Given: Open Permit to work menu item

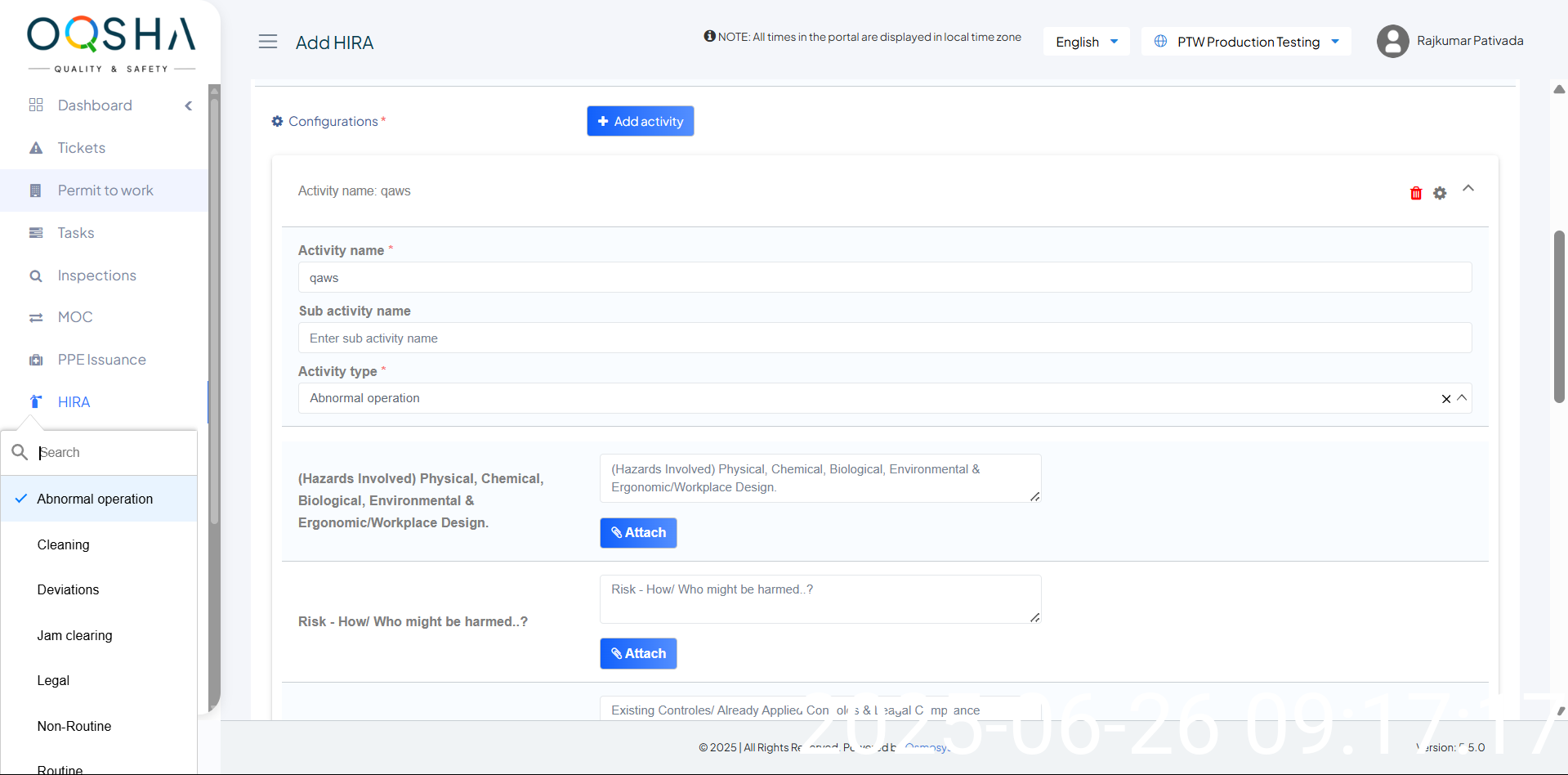Looking at the screenshot, I should pos(105,190).
